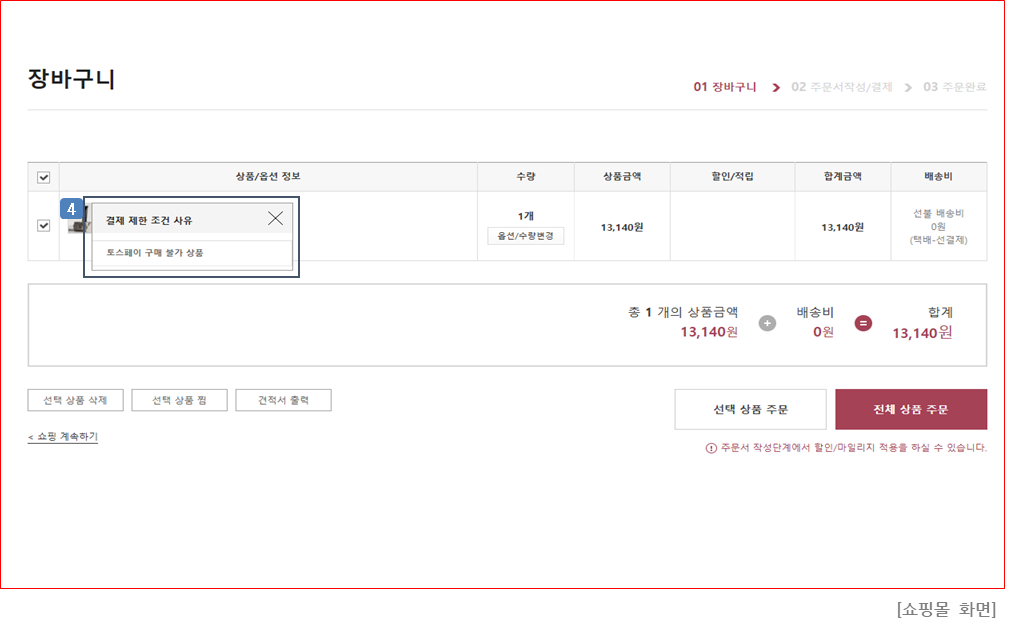Click the (택배-선결제) text
The width and height of the screenshot is (1010, 635).
(939, 240)
